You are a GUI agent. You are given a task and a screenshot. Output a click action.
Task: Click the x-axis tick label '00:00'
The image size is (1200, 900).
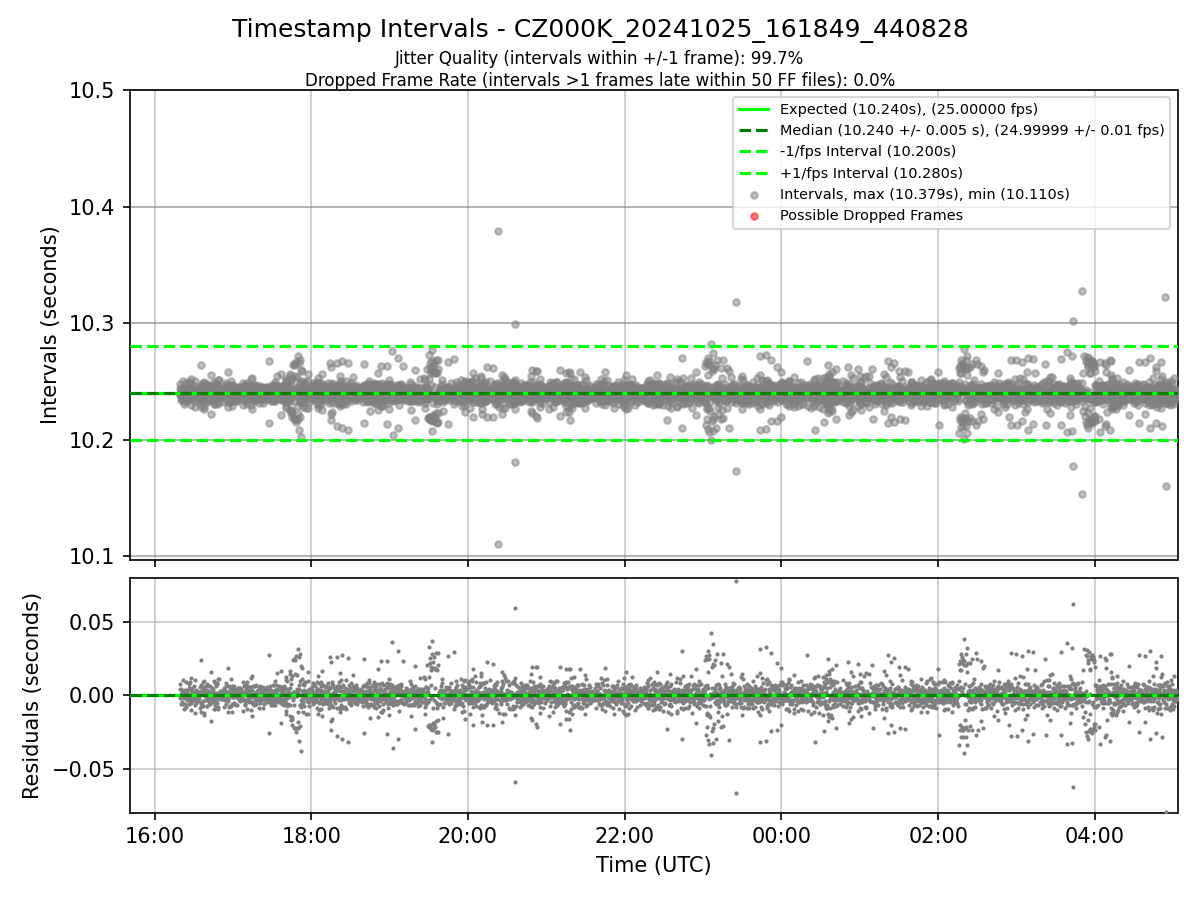pyautogui.click(x=781, y=834)
